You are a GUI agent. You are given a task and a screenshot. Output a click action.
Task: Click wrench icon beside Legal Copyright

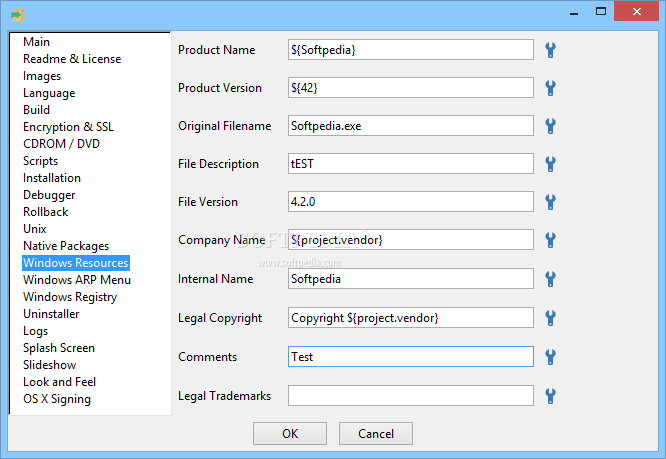click(550, 318)
